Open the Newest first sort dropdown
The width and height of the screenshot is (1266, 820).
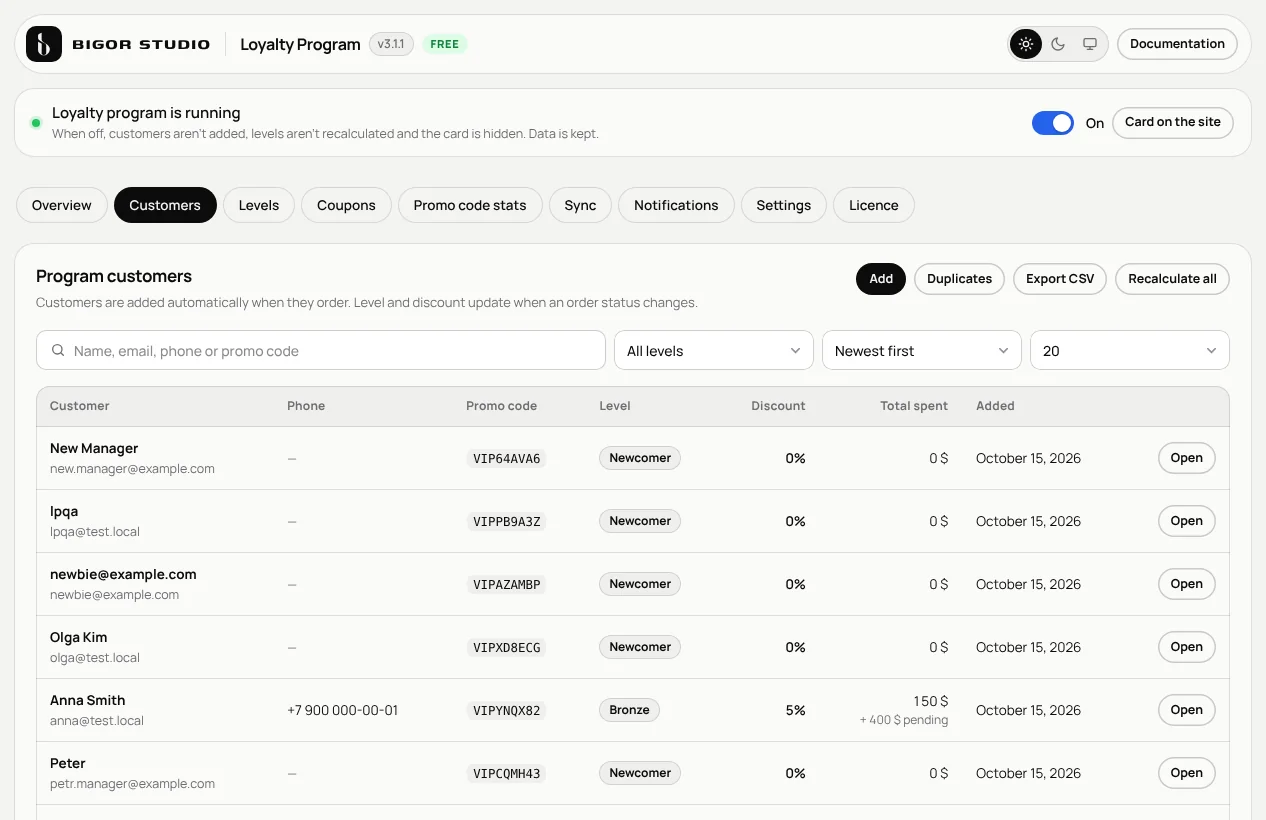922,351
